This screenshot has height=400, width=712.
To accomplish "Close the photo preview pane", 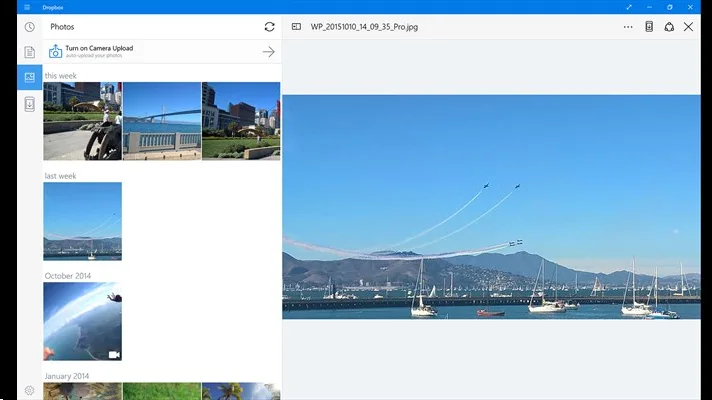I will pos(688,27).
